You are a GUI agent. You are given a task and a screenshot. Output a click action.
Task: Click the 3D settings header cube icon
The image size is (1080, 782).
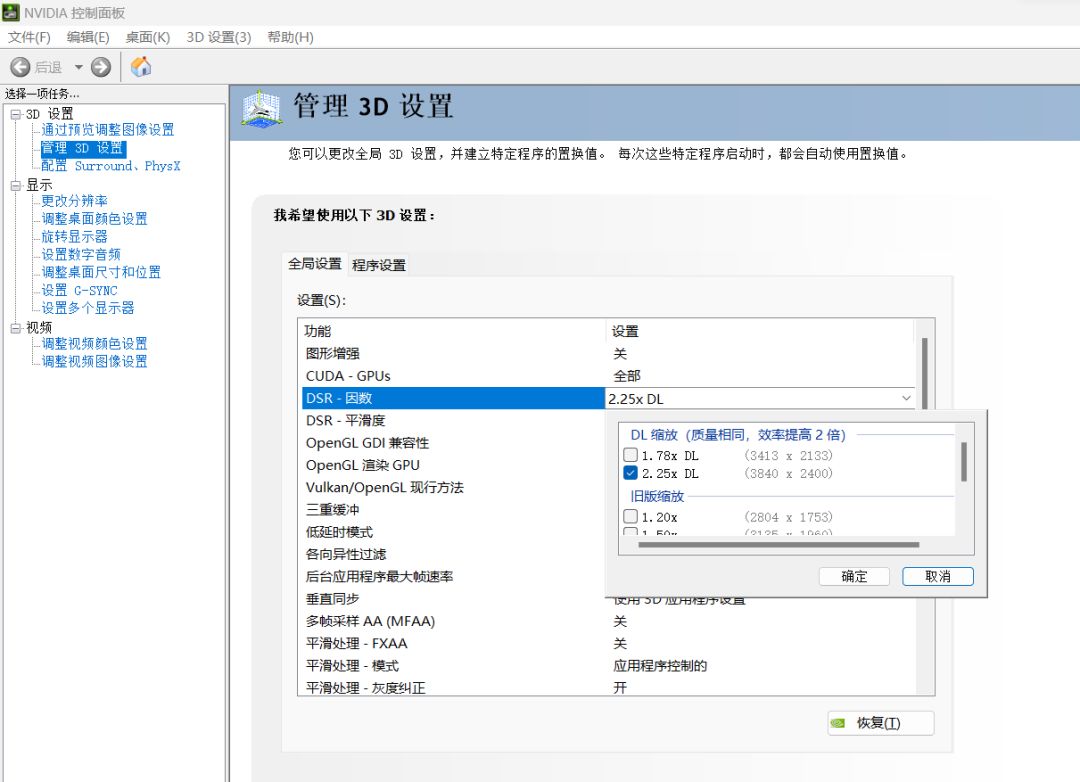tap(262, 108)
